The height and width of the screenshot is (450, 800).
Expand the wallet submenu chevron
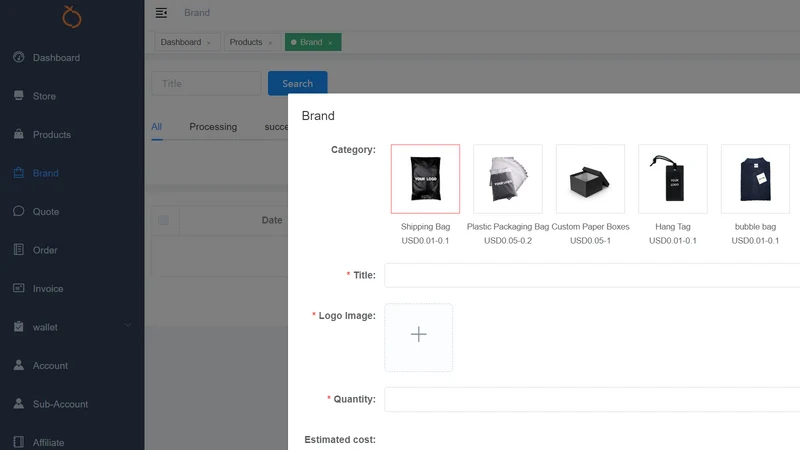point(128,326)
